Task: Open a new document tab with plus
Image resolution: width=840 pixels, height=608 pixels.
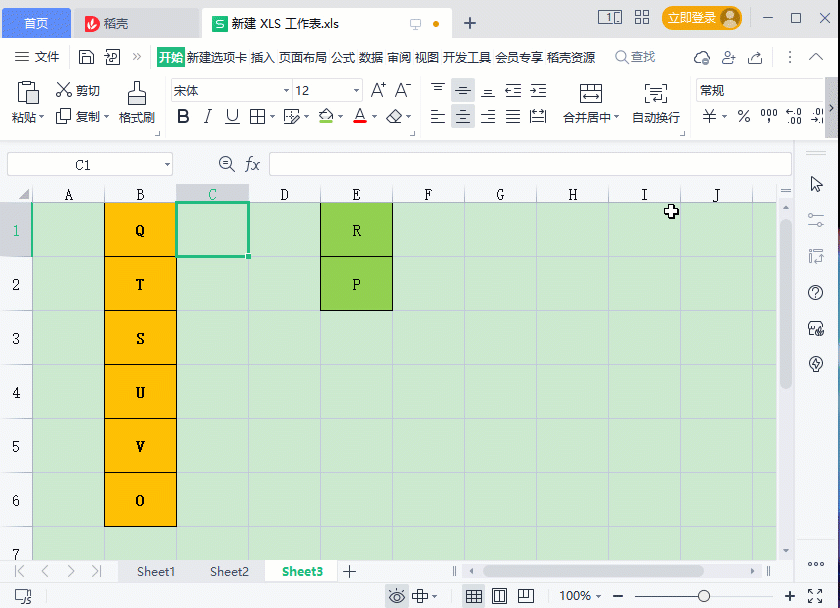Action: 470,23
